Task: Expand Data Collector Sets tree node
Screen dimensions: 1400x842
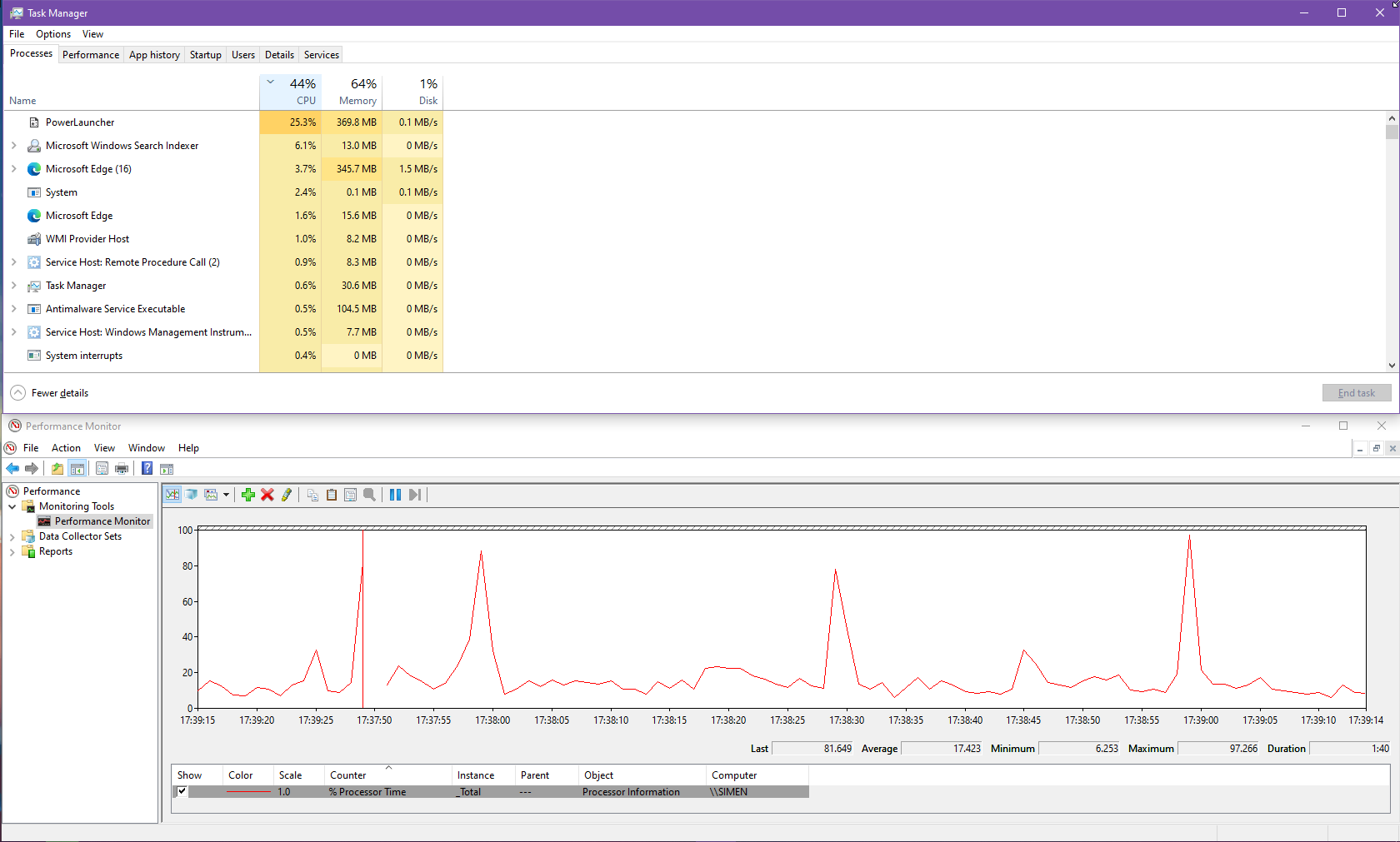Action: coord(12,537)
